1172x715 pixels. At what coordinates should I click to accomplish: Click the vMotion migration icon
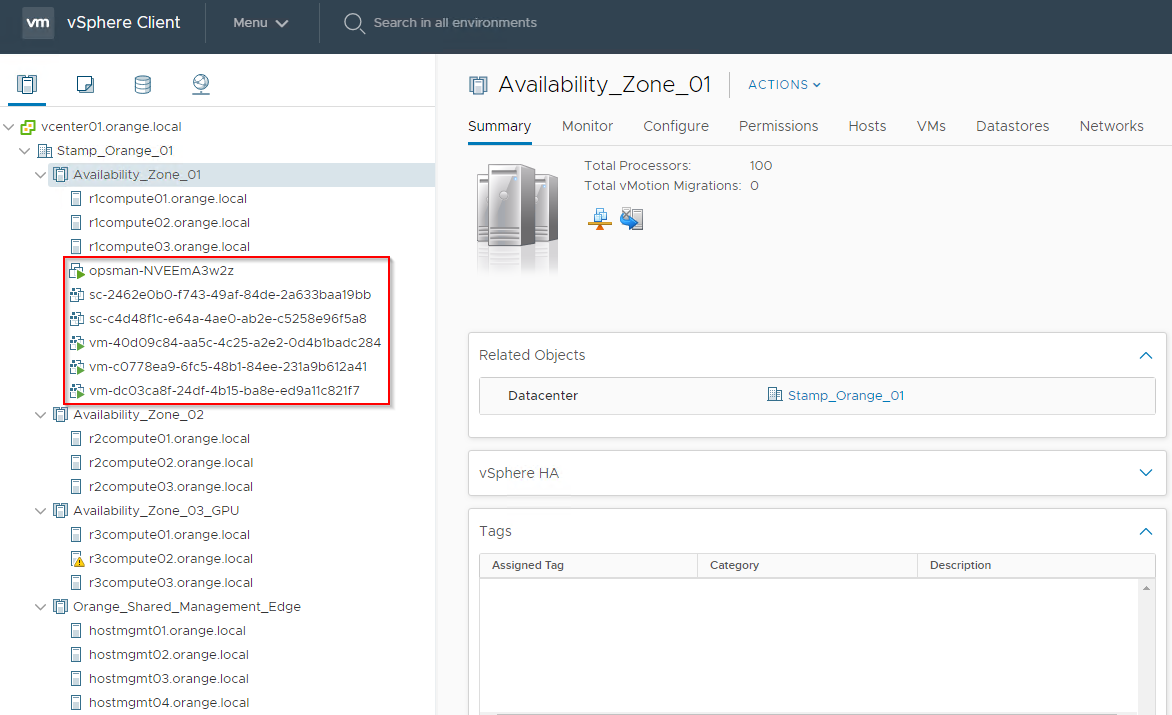pyautogui.click(x=631, y=218)
